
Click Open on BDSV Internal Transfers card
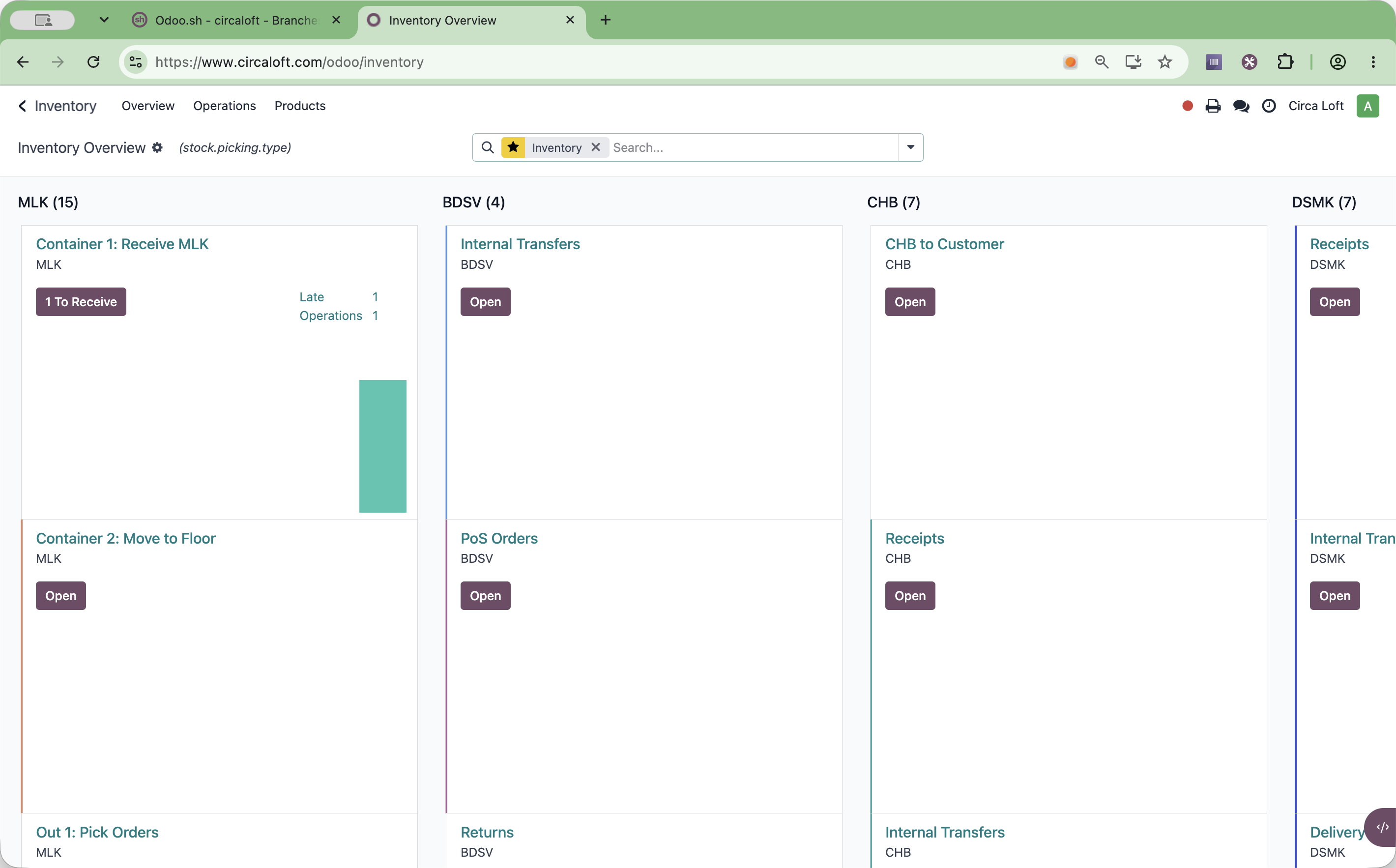pyautogui.click(x=486, y=302)
